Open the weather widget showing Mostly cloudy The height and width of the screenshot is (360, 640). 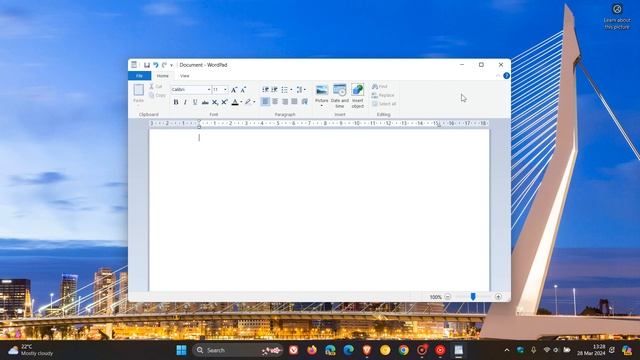(x=31, y=350)
